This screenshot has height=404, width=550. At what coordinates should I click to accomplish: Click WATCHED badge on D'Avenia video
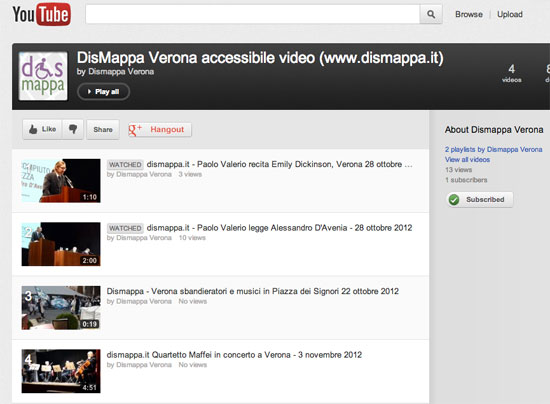125,228
